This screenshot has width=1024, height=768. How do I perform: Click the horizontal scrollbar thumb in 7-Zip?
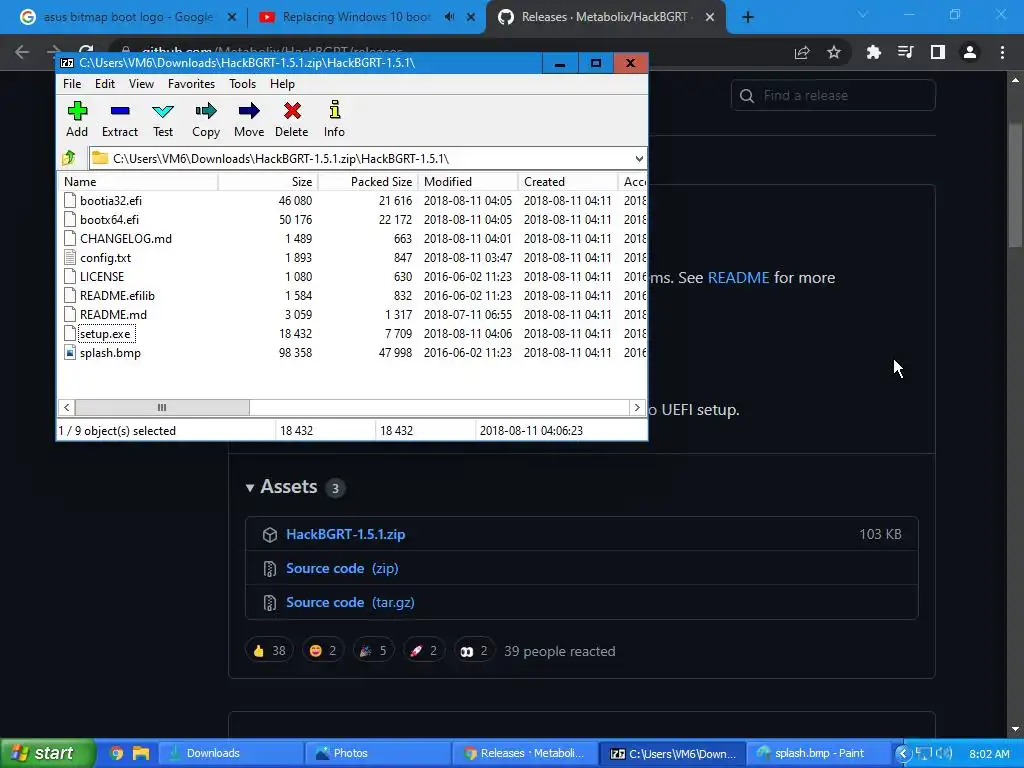click(x=162, y=408)
